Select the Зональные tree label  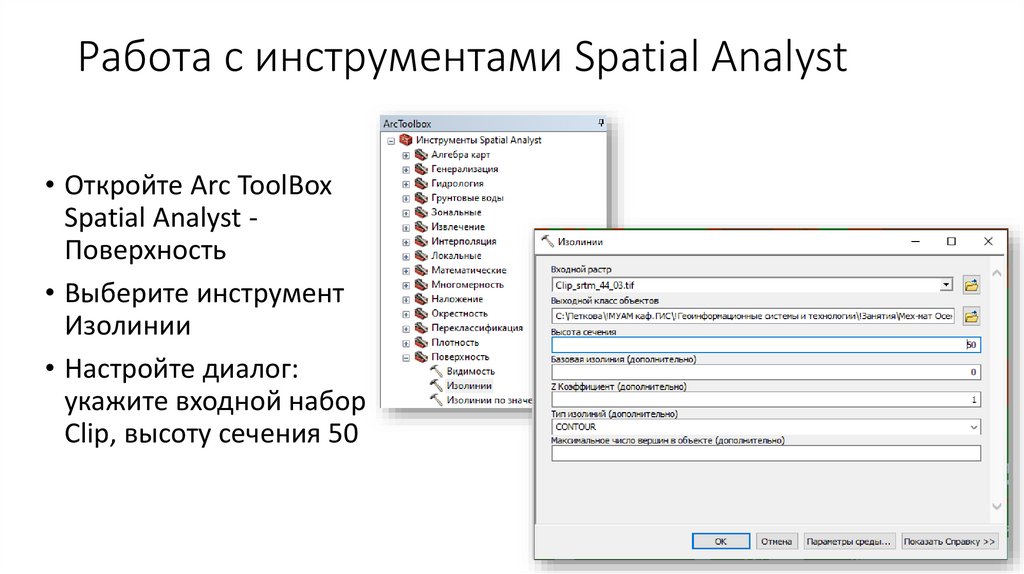[x=456, y=212]
